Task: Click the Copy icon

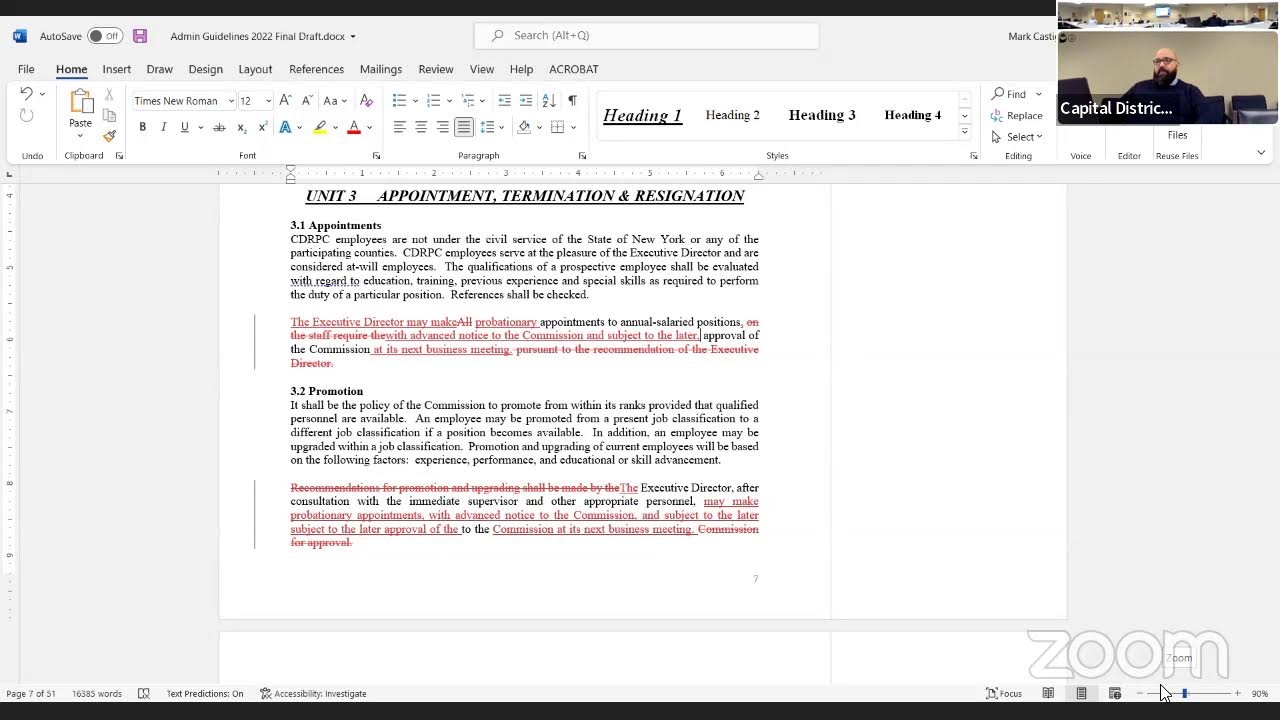Action: [109, 115]
